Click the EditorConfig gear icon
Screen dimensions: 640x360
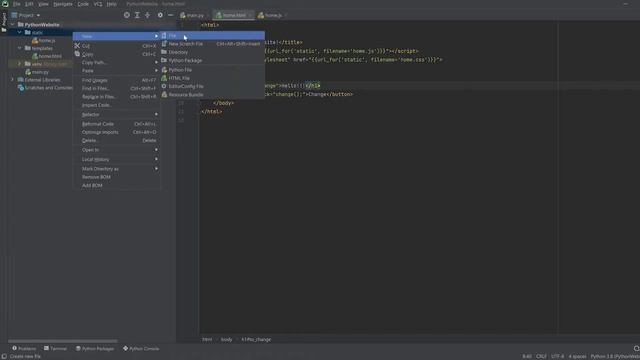(x=164, y=86)
